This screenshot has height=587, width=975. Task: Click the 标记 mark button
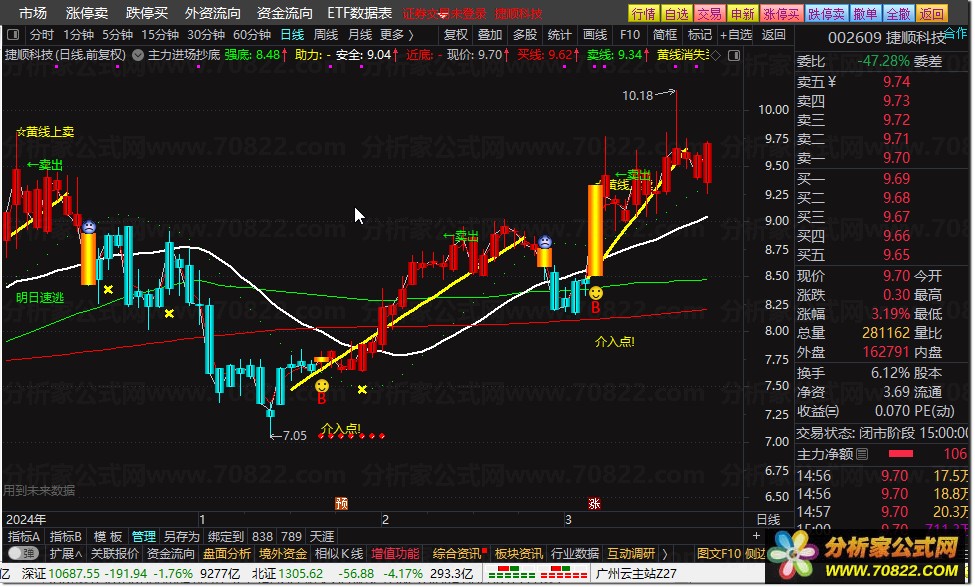point(700,35)
